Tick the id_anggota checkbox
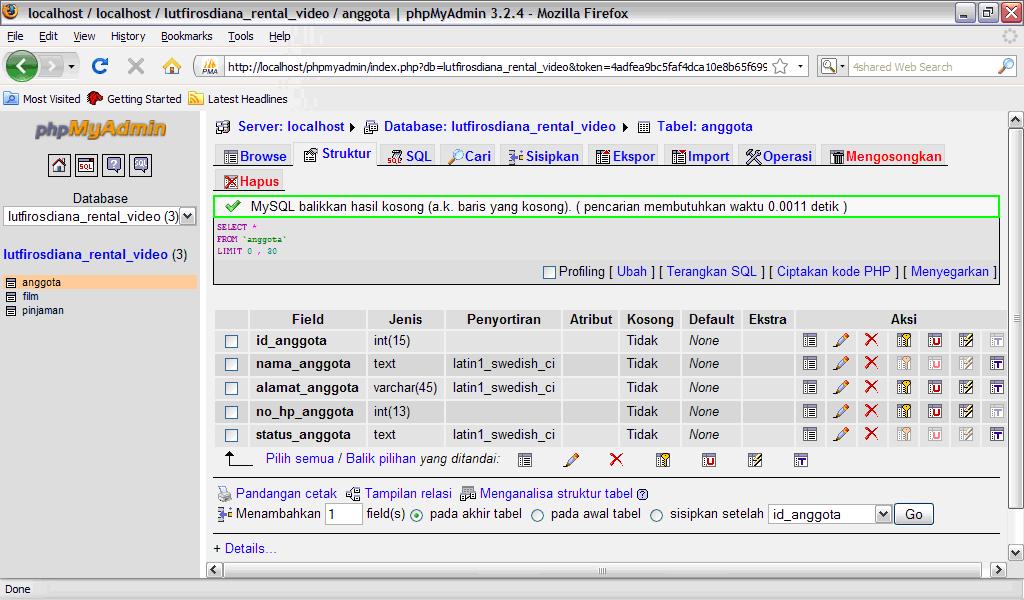Screen dimensions: 1024x600 [x=231, y=341]
